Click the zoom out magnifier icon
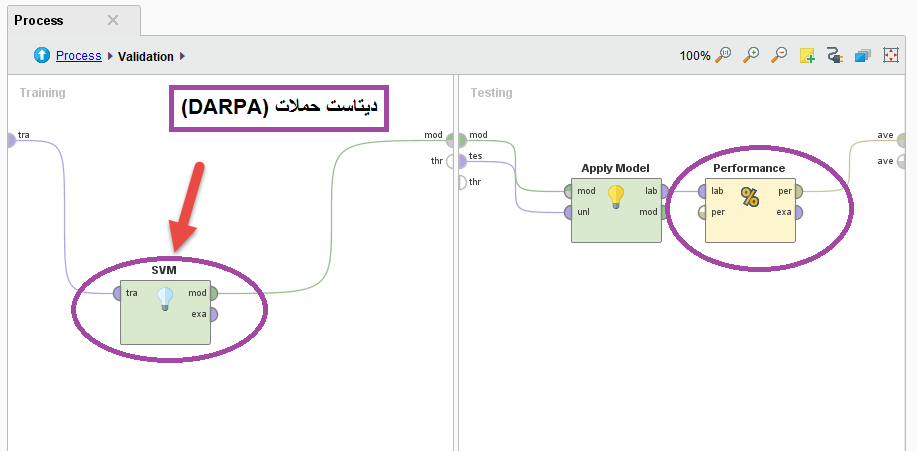Screen dimensions: 917x451 pos(779,56)
